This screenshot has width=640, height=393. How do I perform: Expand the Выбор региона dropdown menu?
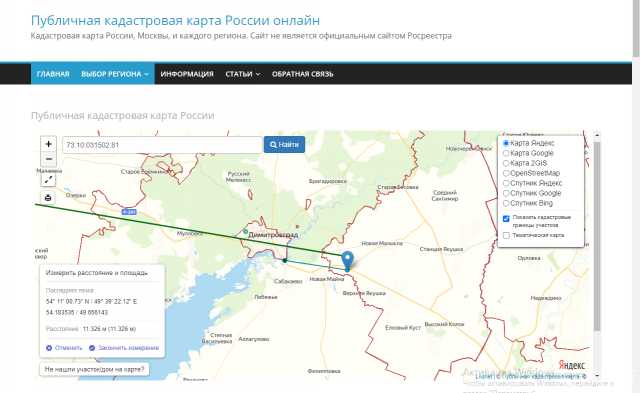(115, 74)
